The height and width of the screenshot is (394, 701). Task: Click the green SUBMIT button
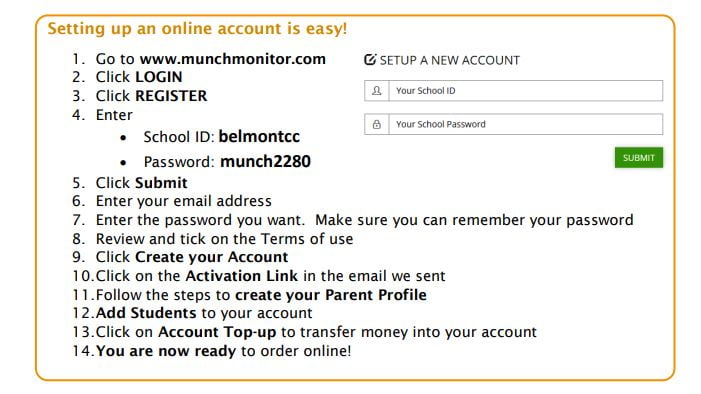pos(639,158)
